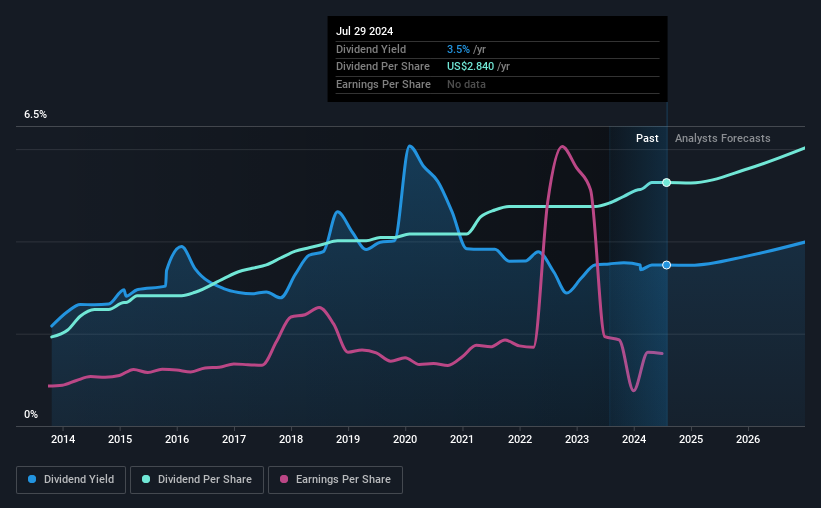Click the 3.5% Dividend Yield value in the tooltip
The height and width of the screenshot is (508, 821).
pos(458,49)
